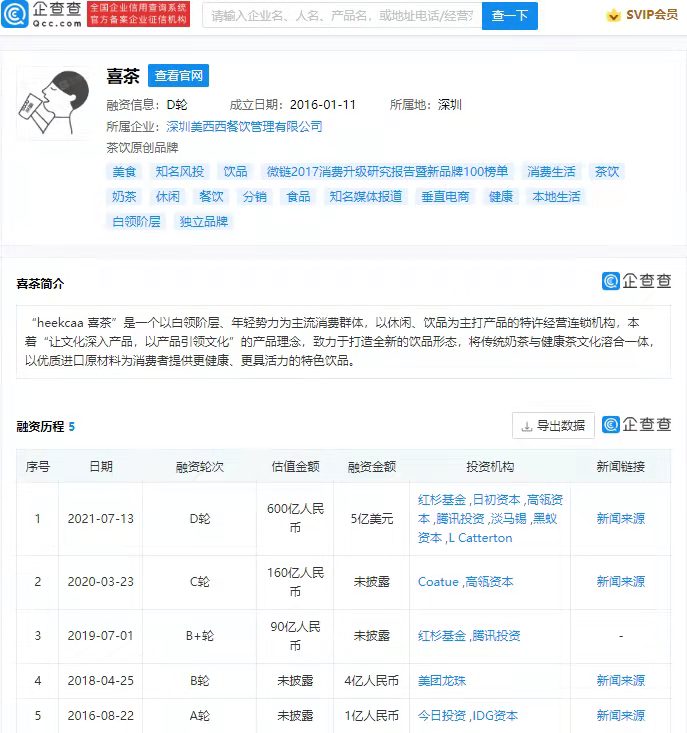Open 新闻来源 for the A轮 round
Screen dimensions: 687x733
(621, 716)
